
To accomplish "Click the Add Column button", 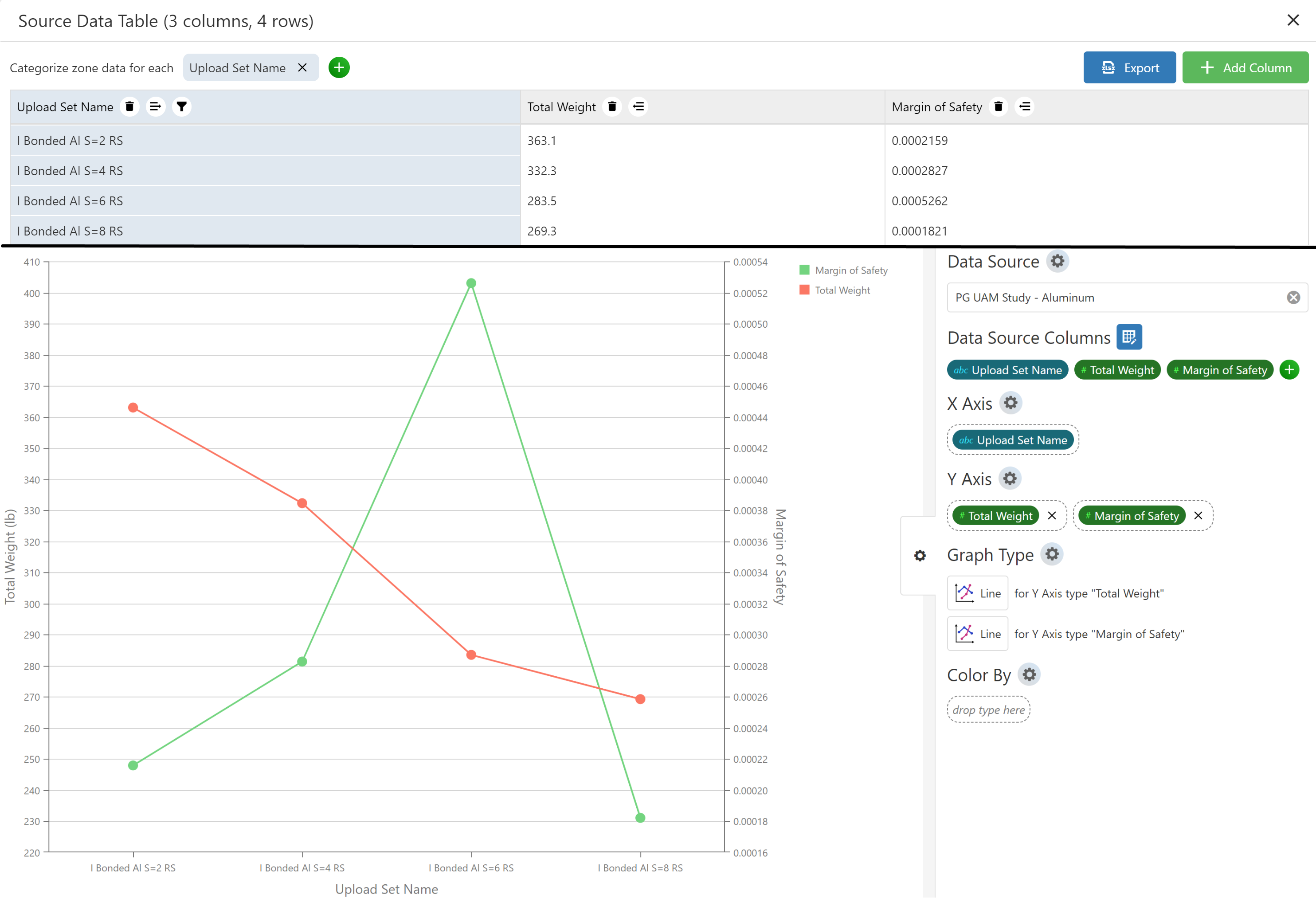I will [x=1245, y=67].
